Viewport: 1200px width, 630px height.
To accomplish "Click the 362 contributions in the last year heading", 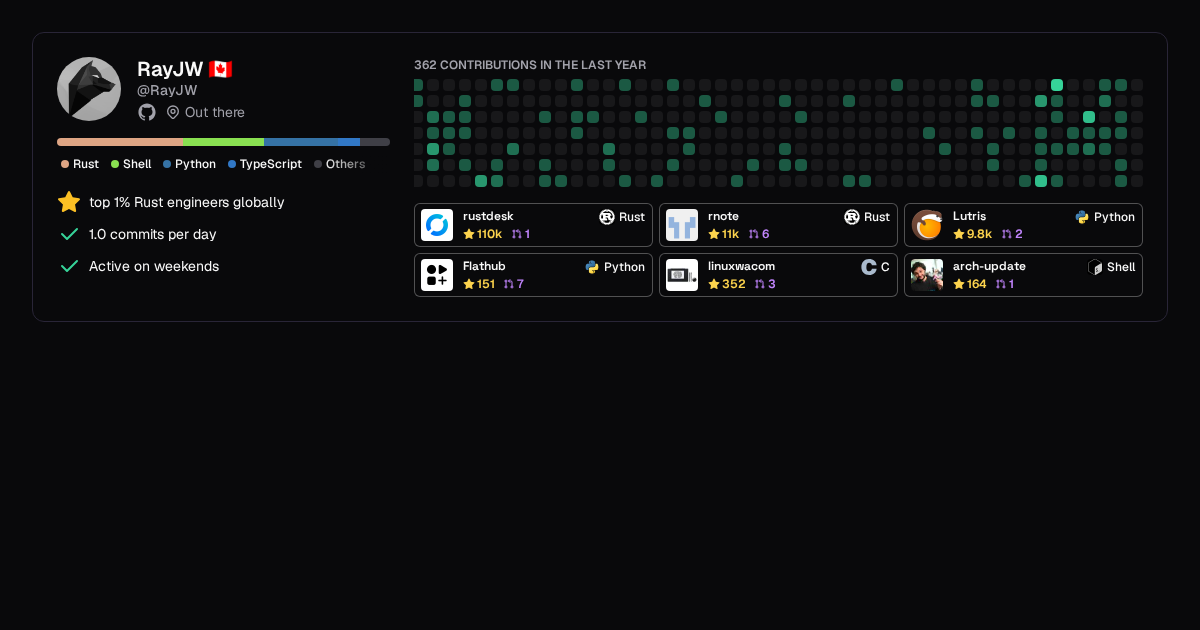I will click(x=530, y=65).
